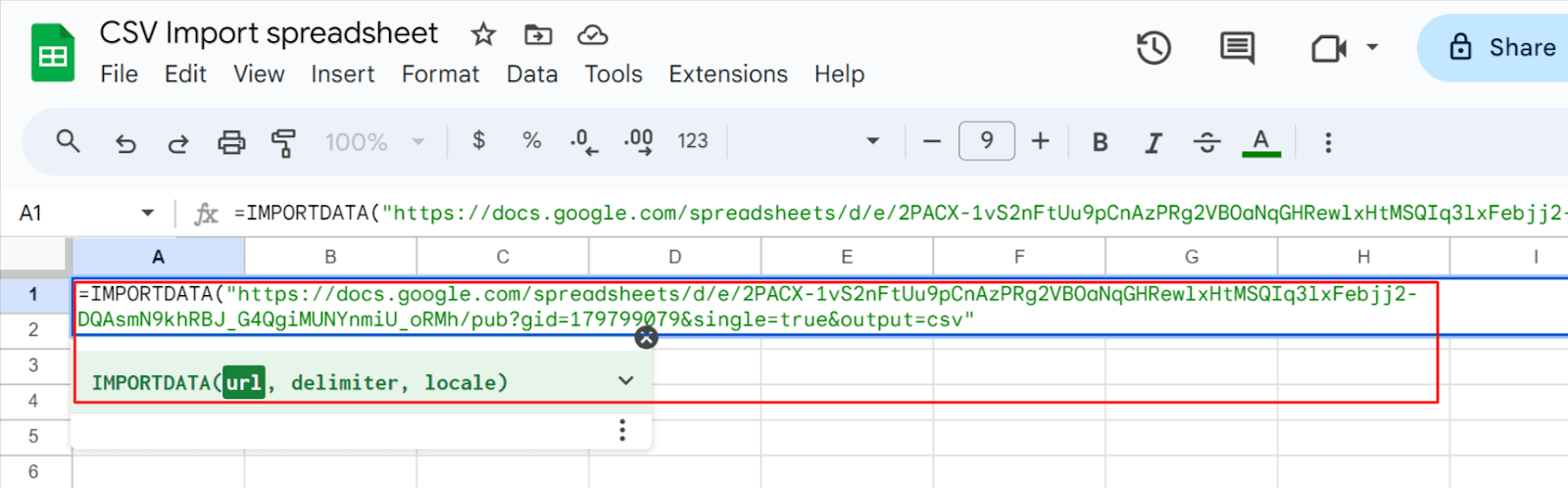Start a video call with camera icon
The width and height of the screenshot is (1568, 488).
(x=1328, y=48)
